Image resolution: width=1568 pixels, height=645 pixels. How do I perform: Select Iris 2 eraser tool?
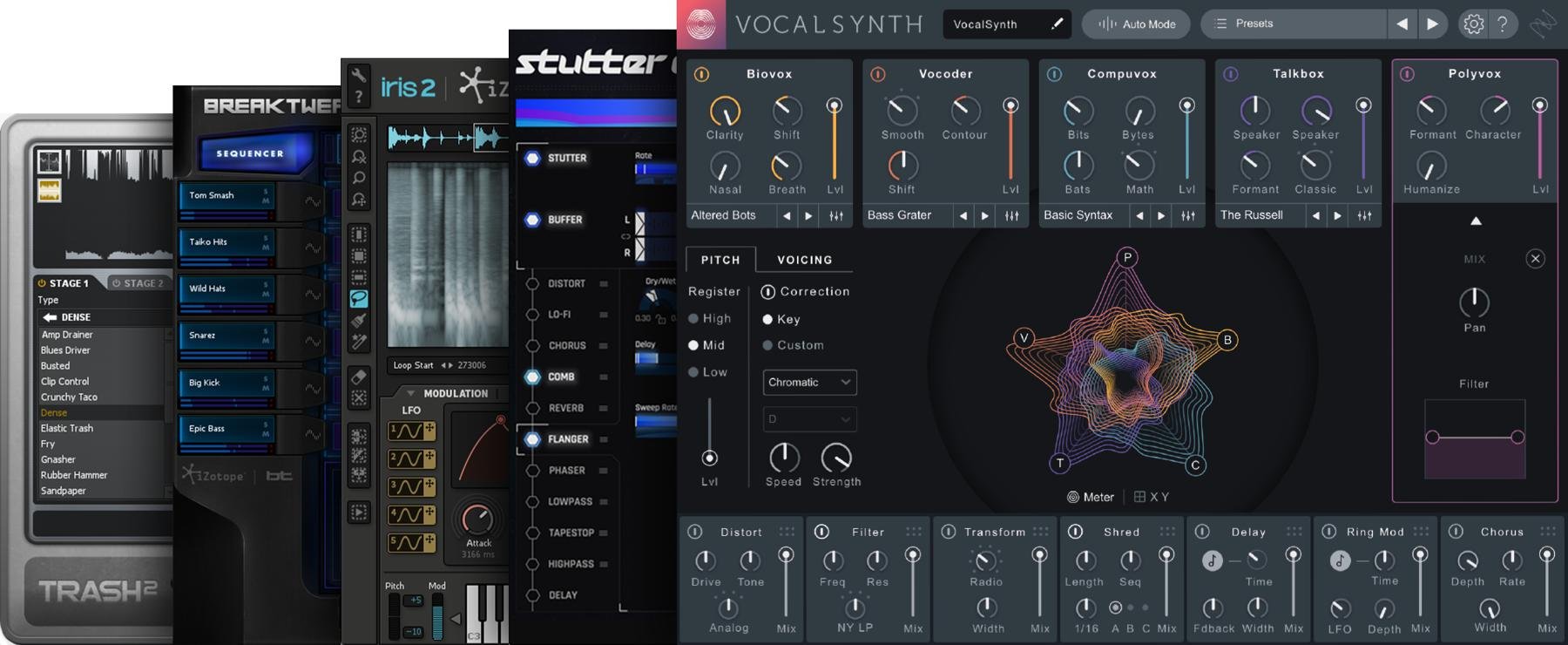tap(358, 377)
